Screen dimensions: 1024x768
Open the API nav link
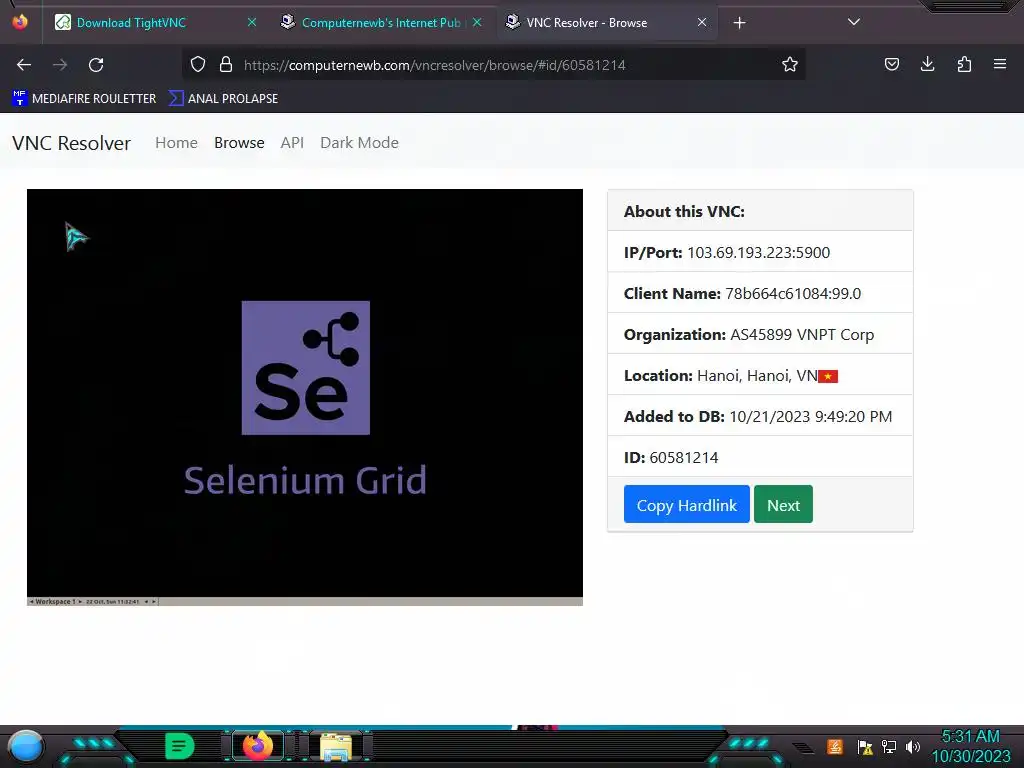tap(292, 142)
